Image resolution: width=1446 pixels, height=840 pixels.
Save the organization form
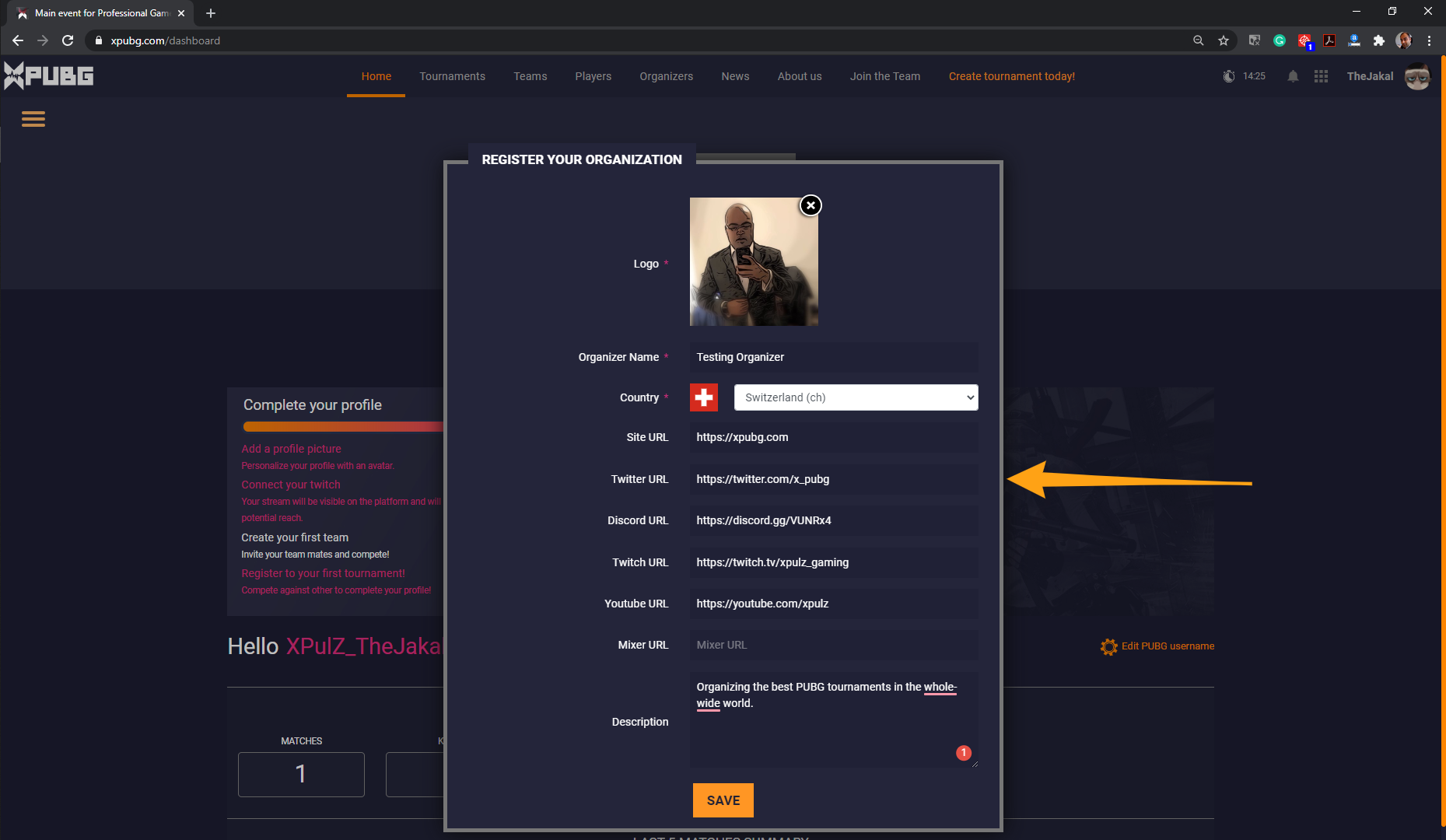coord(723,800)
